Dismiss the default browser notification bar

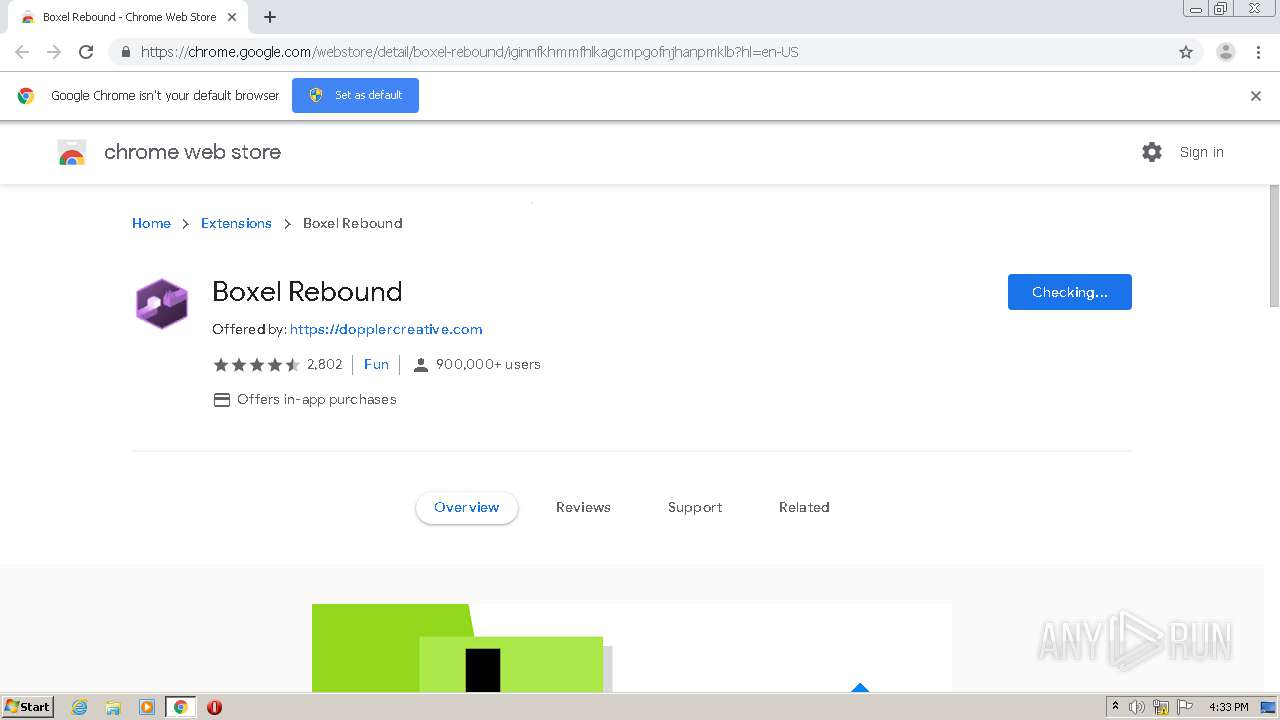(1256, 96)
